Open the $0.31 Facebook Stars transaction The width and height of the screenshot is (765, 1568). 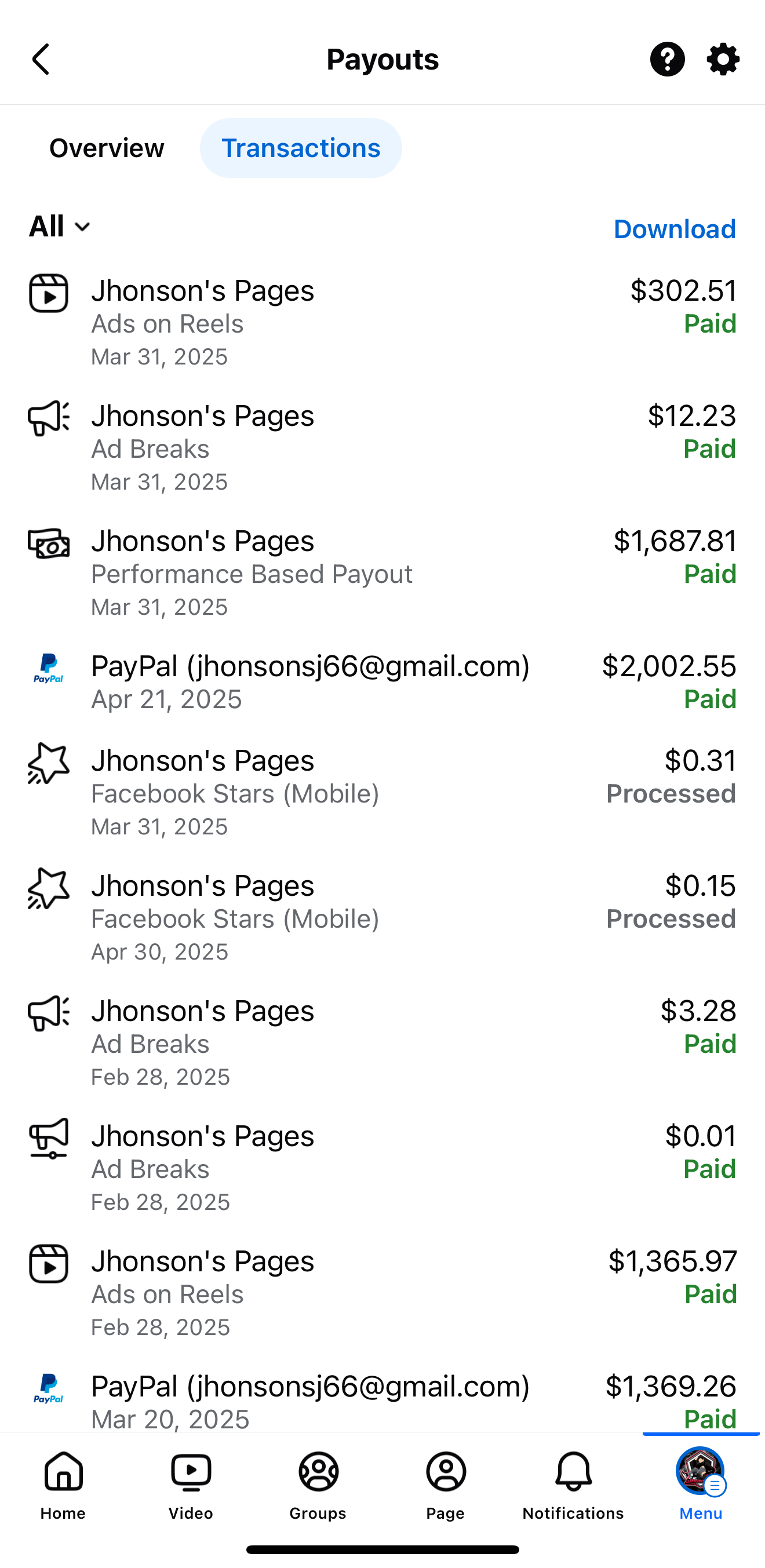point(382,793)
